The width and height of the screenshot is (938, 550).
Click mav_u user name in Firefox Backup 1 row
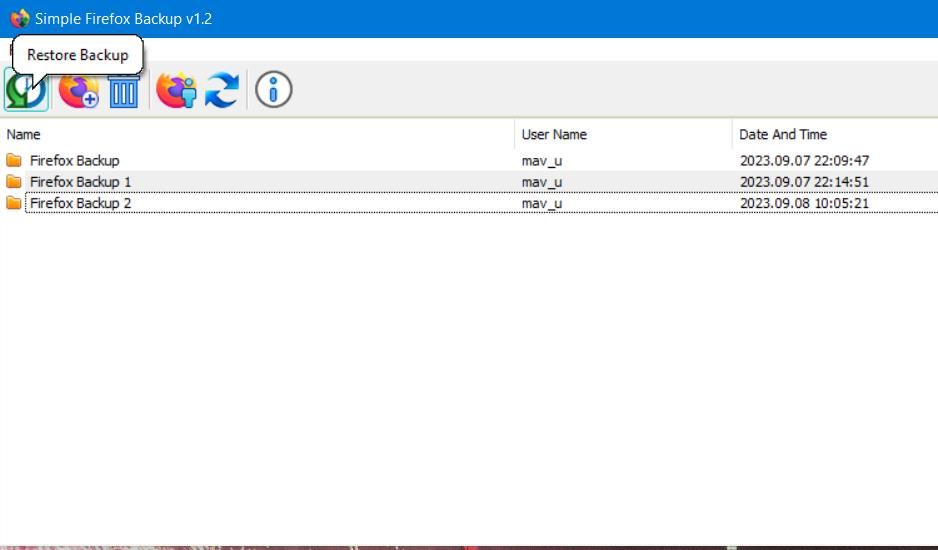(x=541, y=182)
